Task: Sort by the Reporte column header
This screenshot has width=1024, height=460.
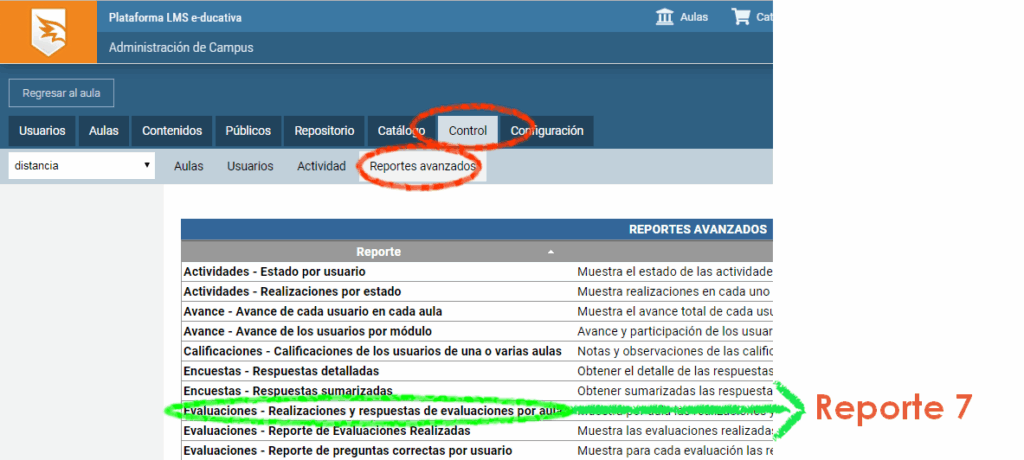Action: click(378, 252)
